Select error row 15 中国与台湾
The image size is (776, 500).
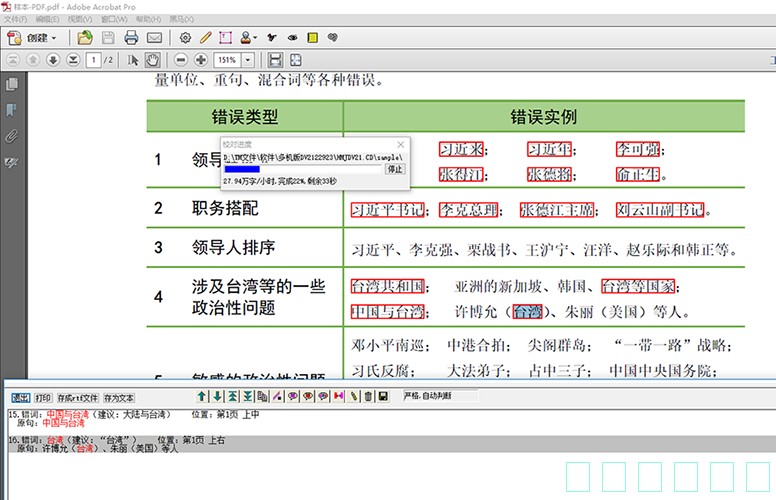391,419
